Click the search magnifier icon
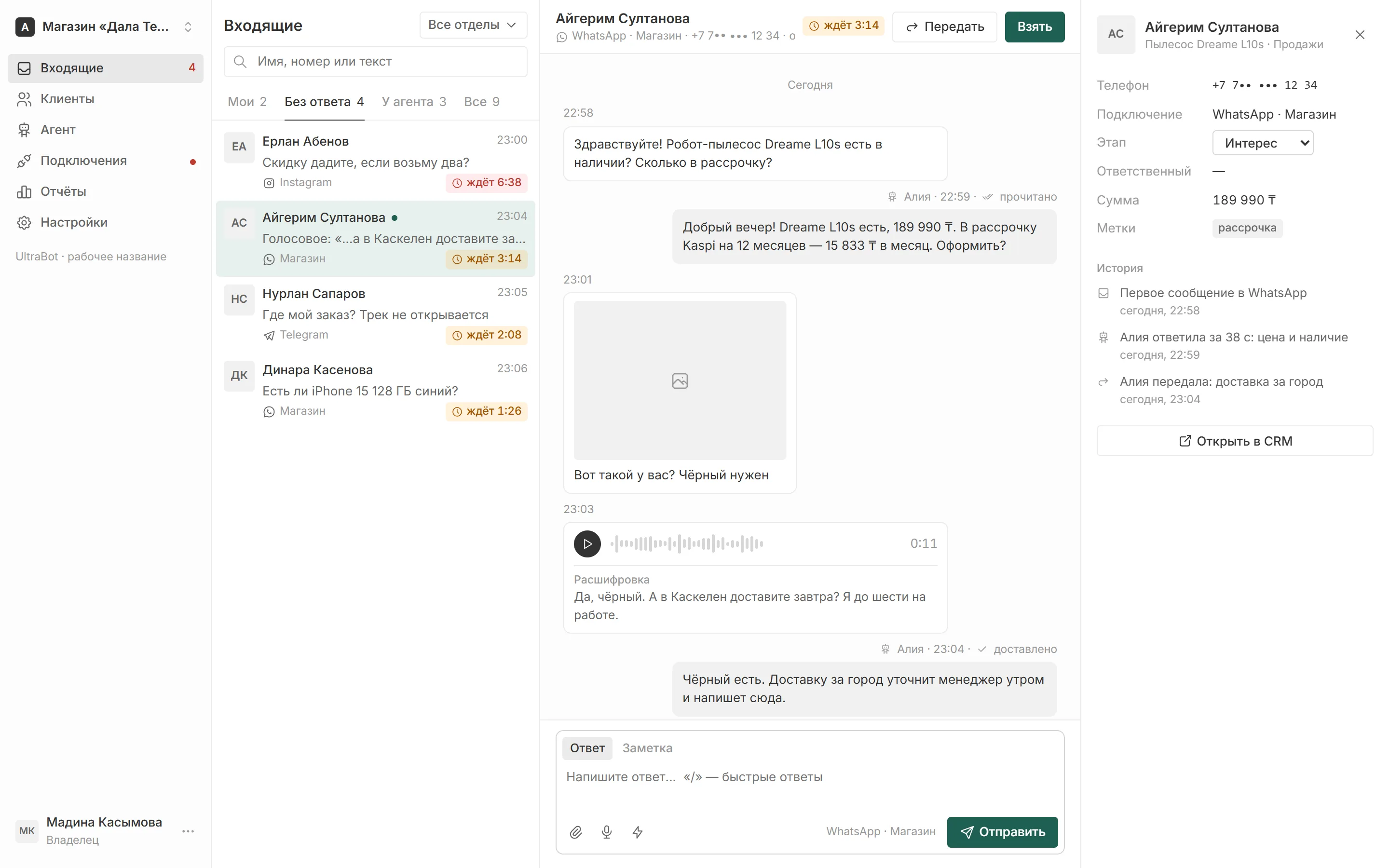 (x=240, y=61)
